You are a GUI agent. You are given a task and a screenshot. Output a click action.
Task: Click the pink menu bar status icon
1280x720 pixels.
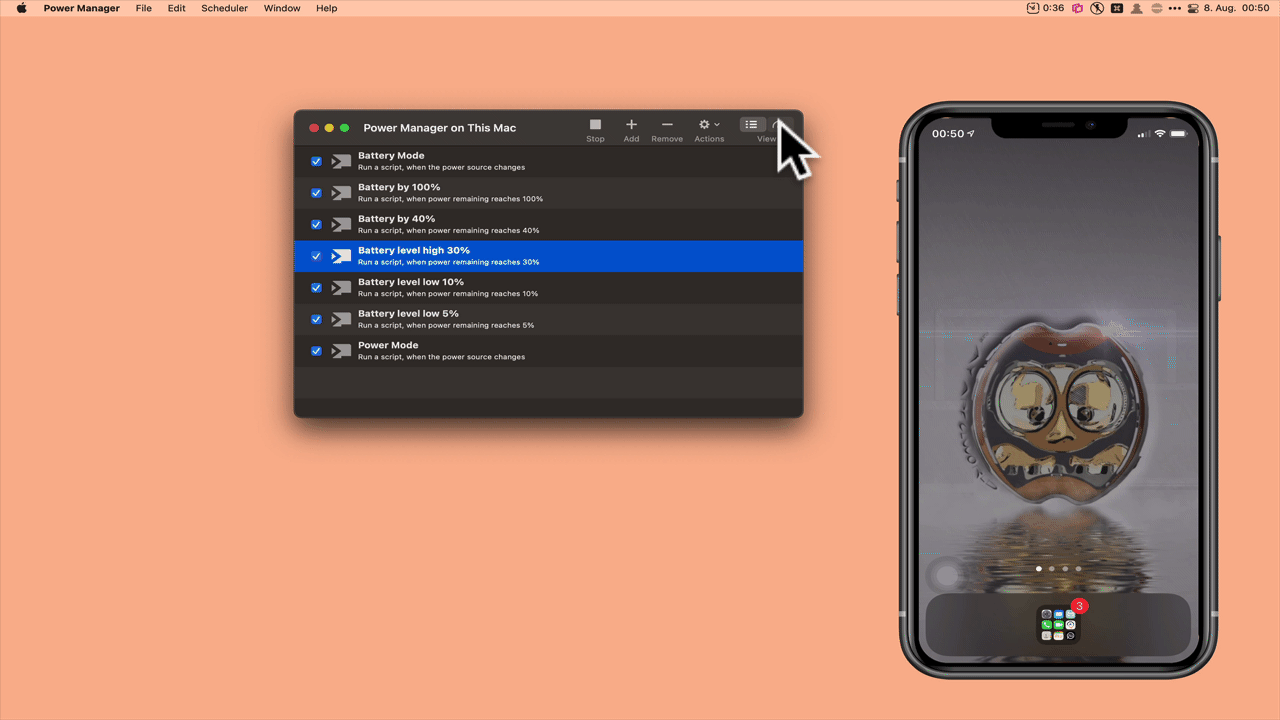coord(1078,8)
